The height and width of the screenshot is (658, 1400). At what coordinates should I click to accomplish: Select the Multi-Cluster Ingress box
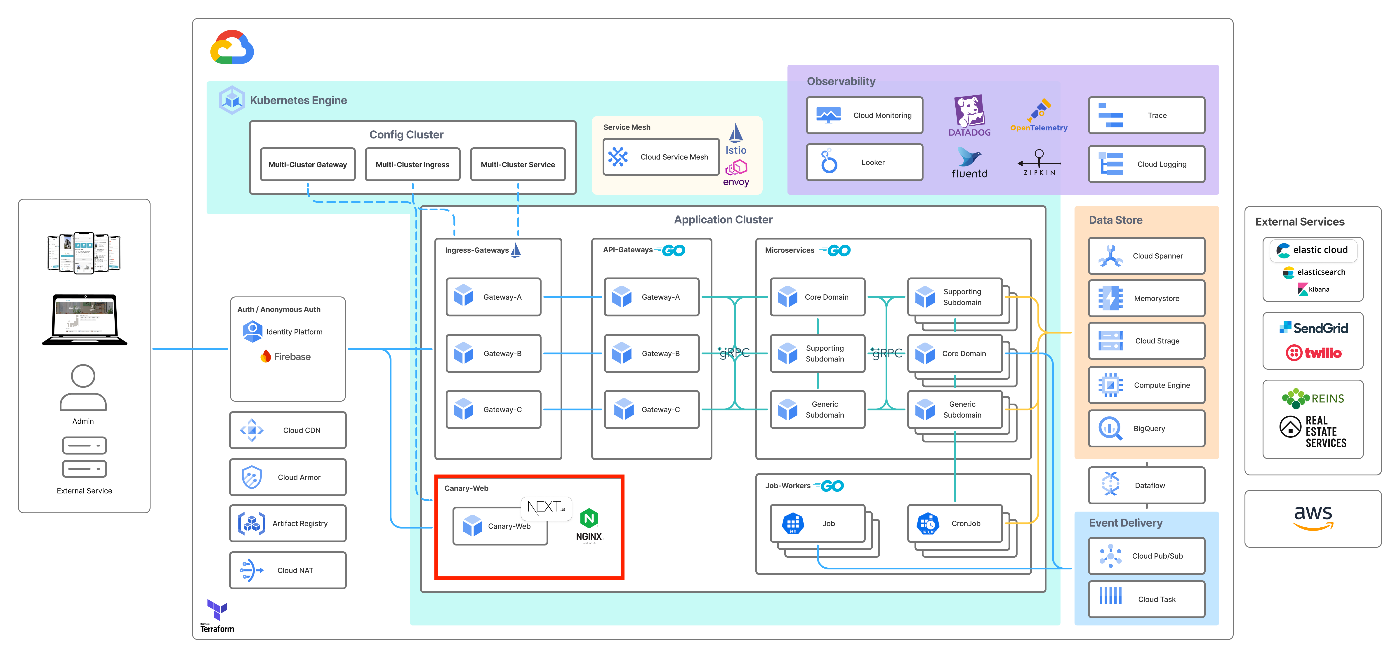point(413,165)
